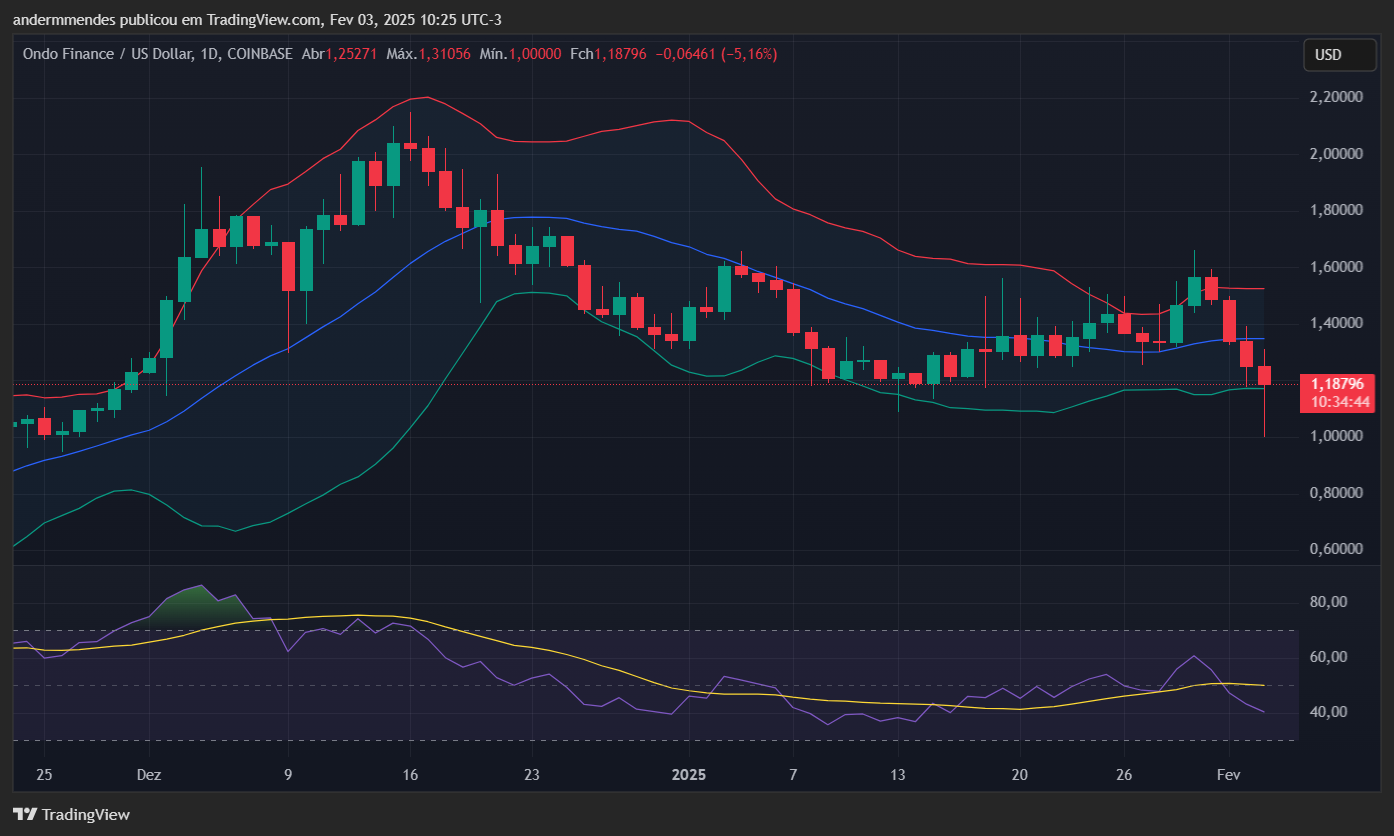Click the 1,60000 price axis label

click(x=1338, y=267)
